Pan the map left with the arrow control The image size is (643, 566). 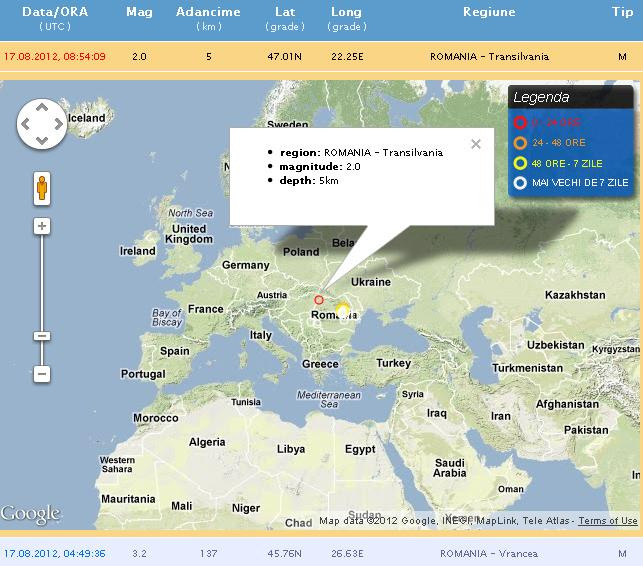tap(27, 124)
